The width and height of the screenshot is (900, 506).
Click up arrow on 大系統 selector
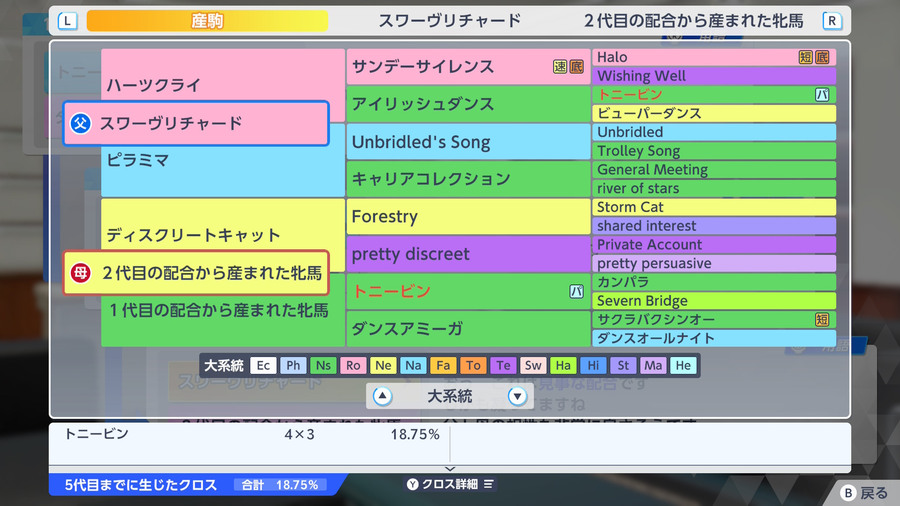pyautogui.click(x=382, y=396)
